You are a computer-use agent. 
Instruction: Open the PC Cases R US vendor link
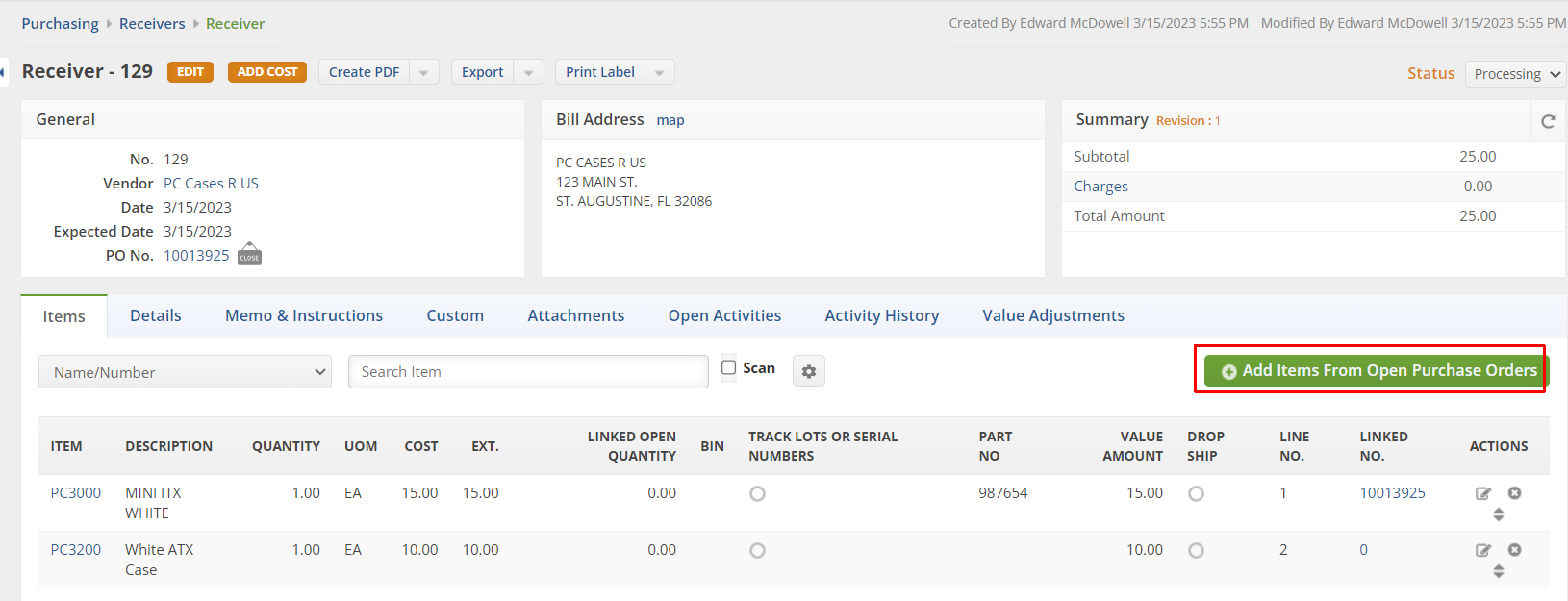click(x=211, y=183)
